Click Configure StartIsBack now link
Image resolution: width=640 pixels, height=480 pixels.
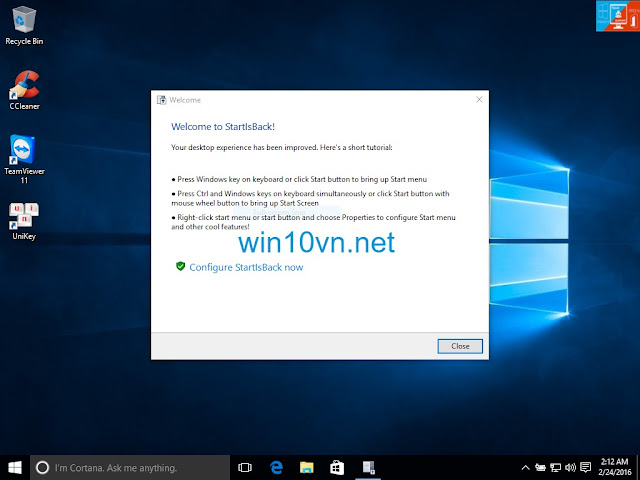pos(246,267)
